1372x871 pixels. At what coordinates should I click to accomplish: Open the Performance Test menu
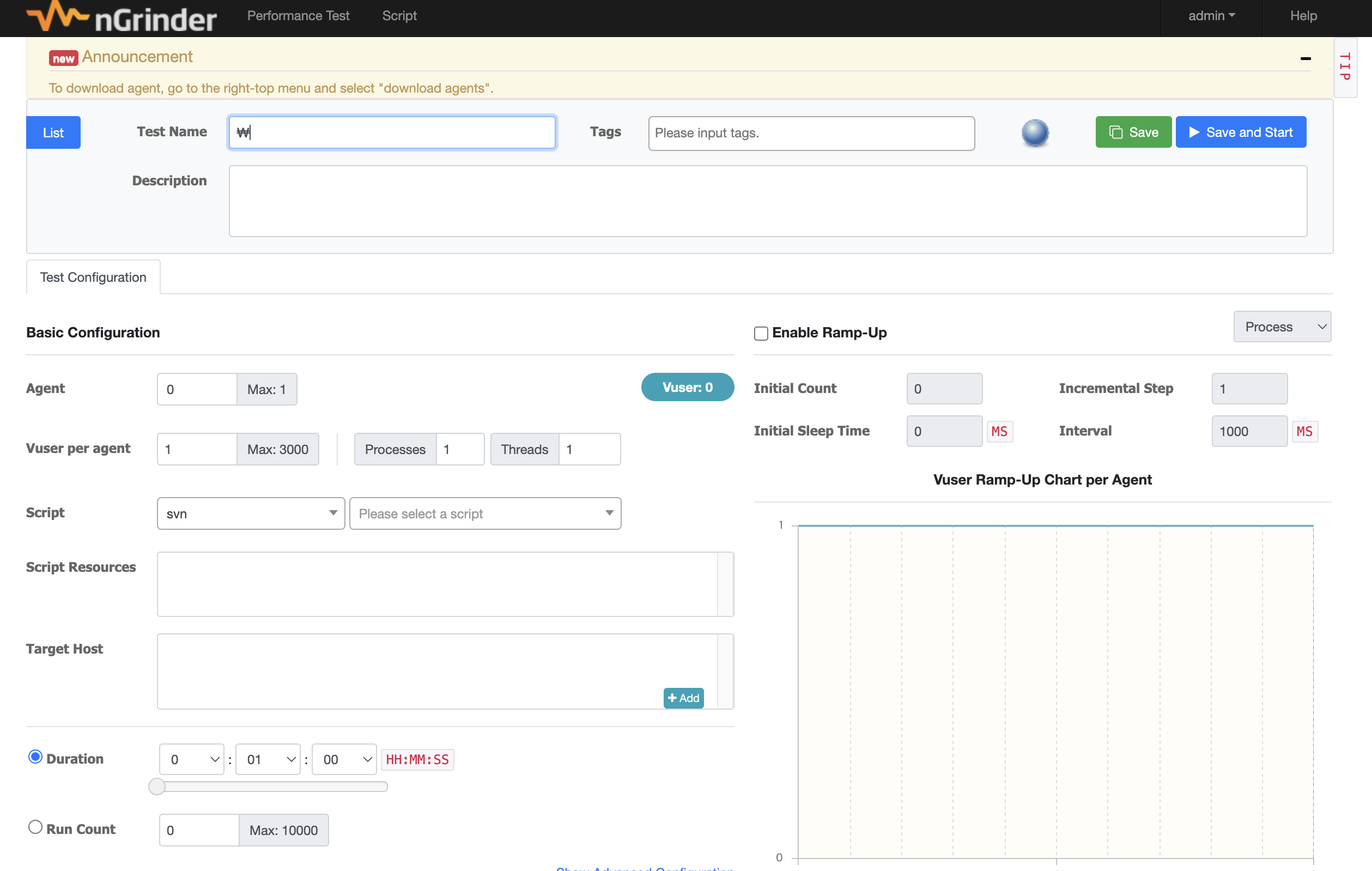pos(298,16)
